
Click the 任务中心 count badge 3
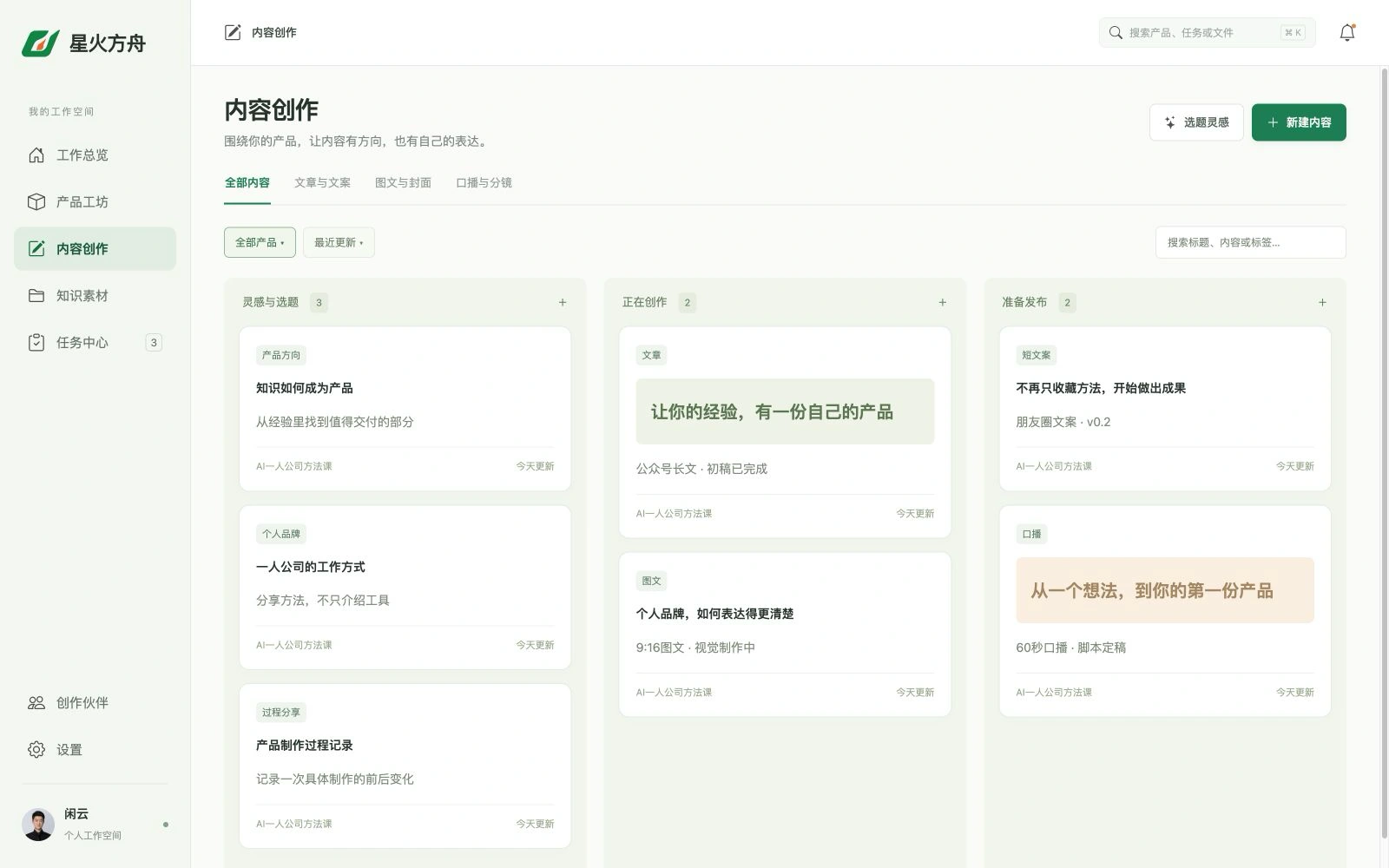(154, 343)
